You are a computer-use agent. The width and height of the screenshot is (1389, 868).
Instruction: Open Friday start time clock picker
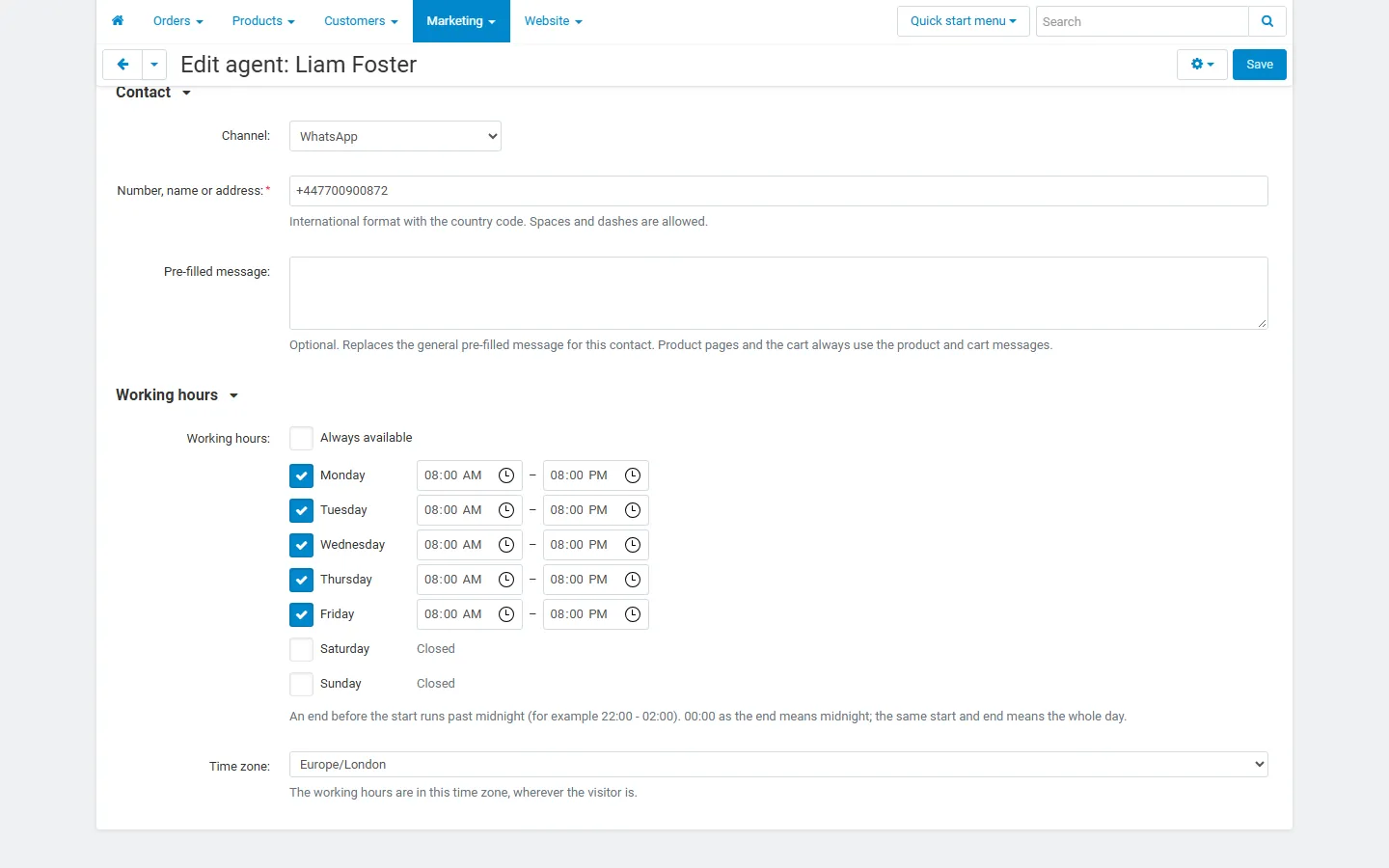(x=506, y=614)
